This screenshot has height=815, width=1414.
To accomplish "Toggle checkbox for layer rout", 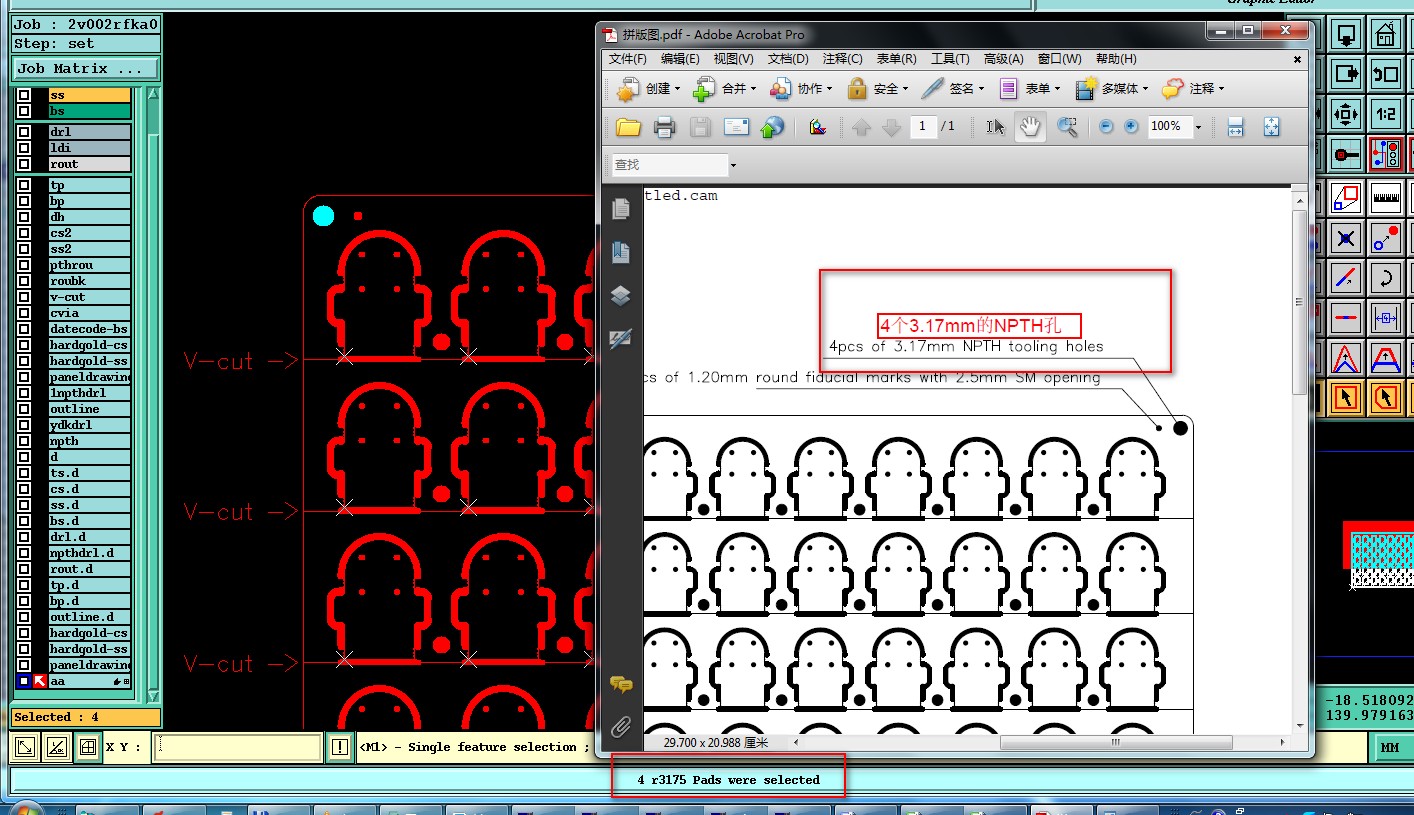I will tap(24, 164).
